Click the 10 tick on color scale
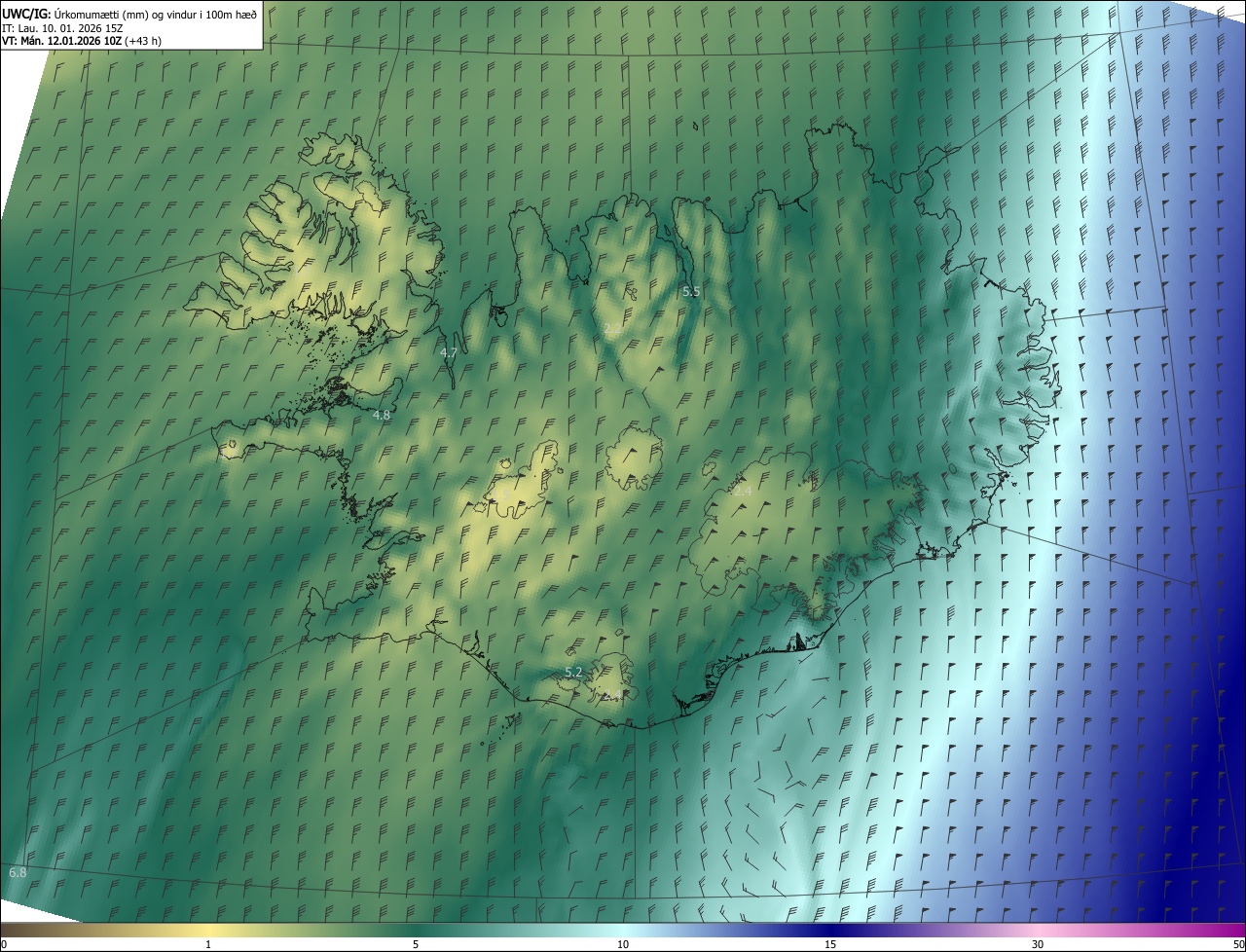 click(623, 944)
